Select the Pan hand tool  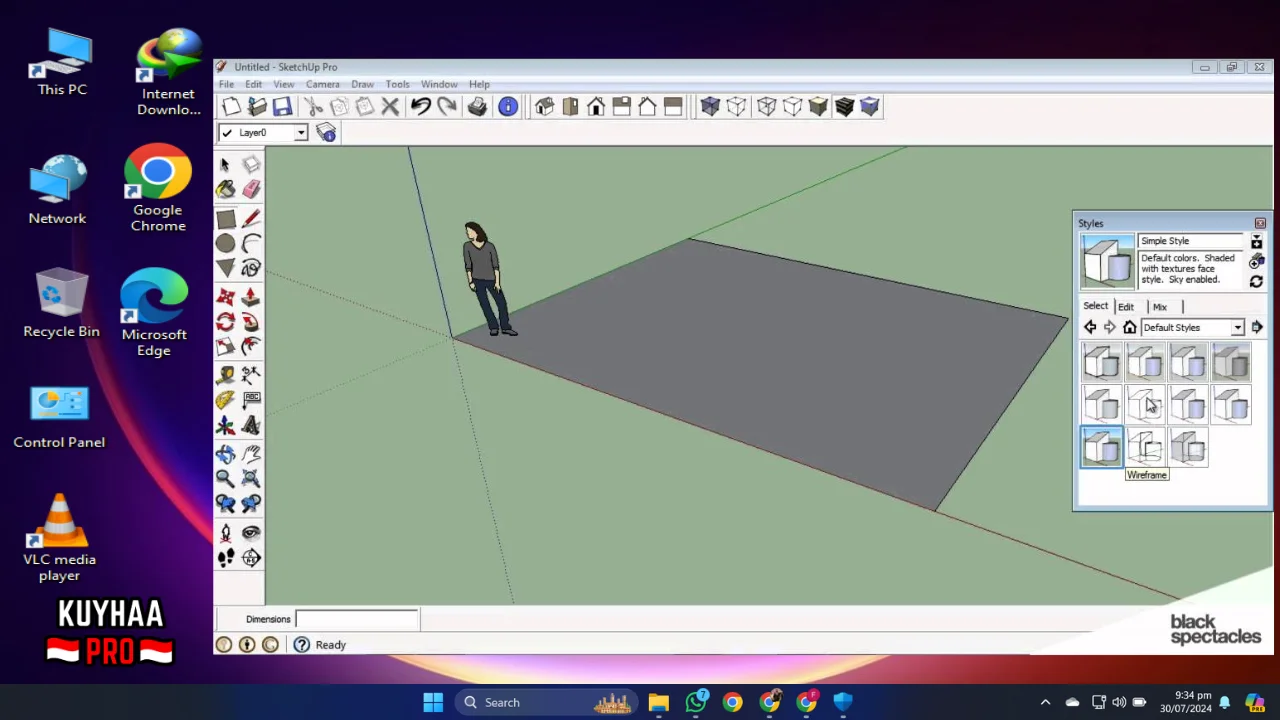pos(250,454)
